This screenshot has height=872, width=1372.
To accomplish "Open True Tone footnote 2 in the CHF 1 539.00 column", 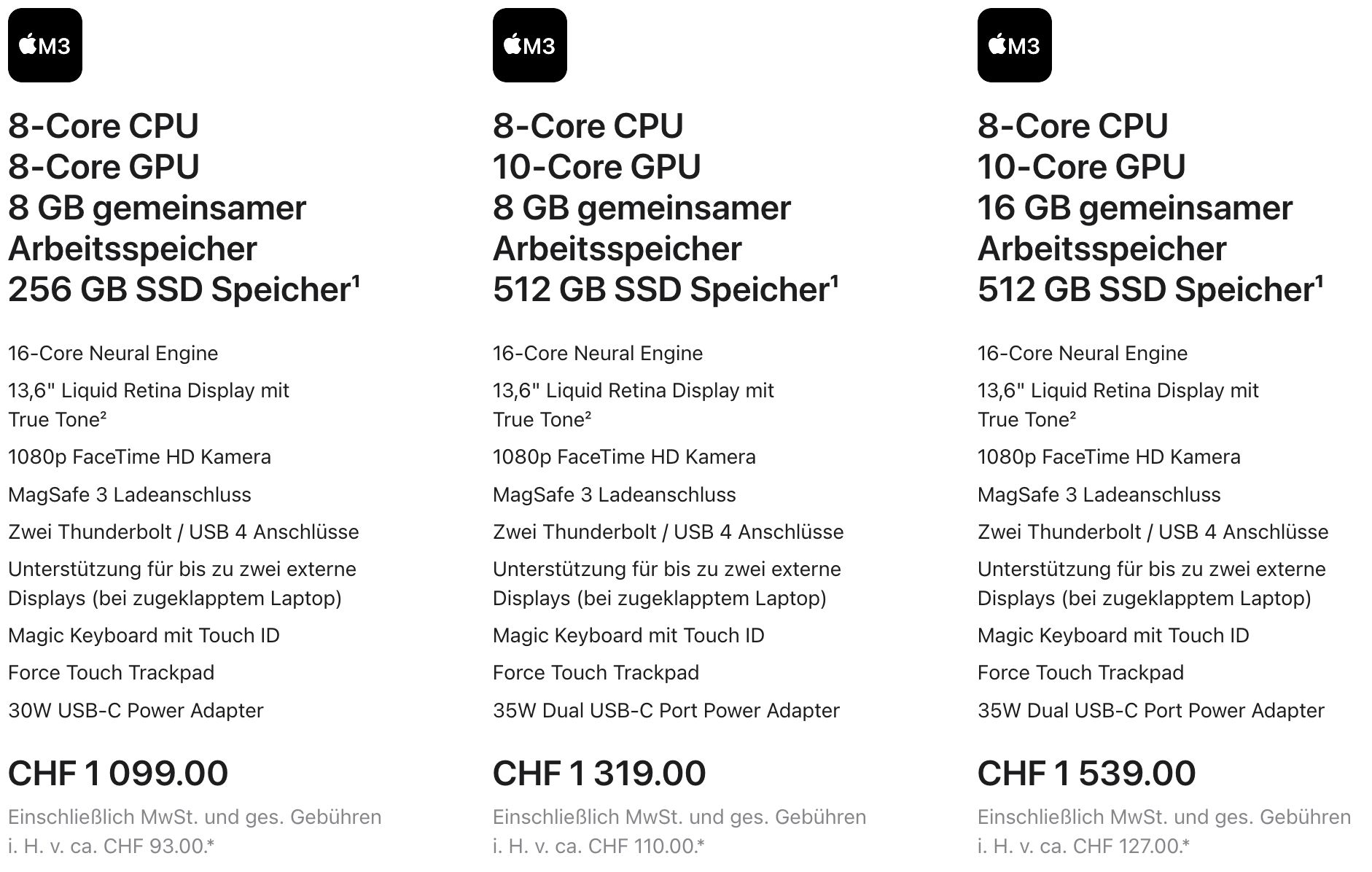I will (1072, 416).
